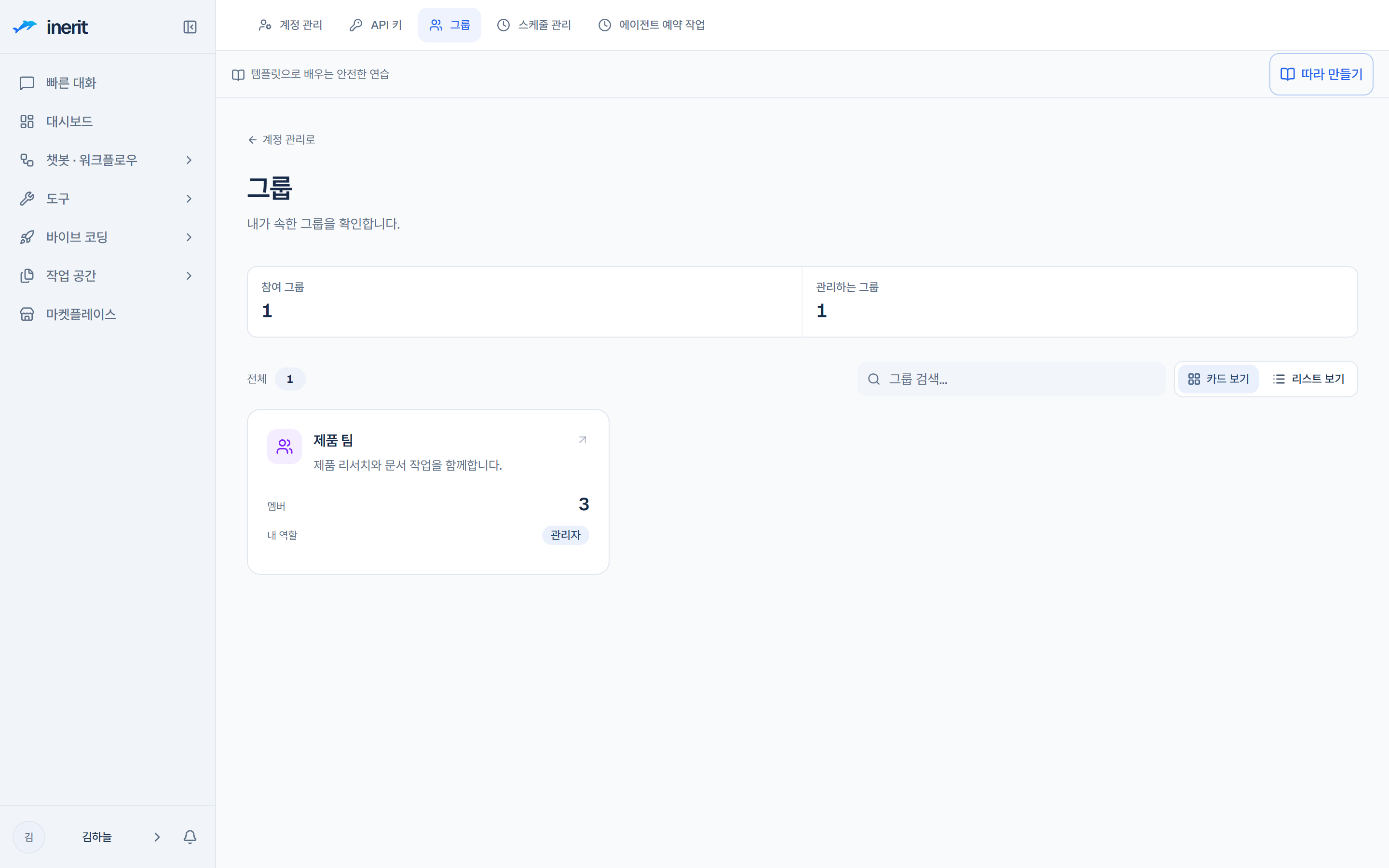Screen dimensions: 1389x868
Task: Open 제품 팀 via the arrow icon
Action: pyautogui.click(x=583, y=440)
